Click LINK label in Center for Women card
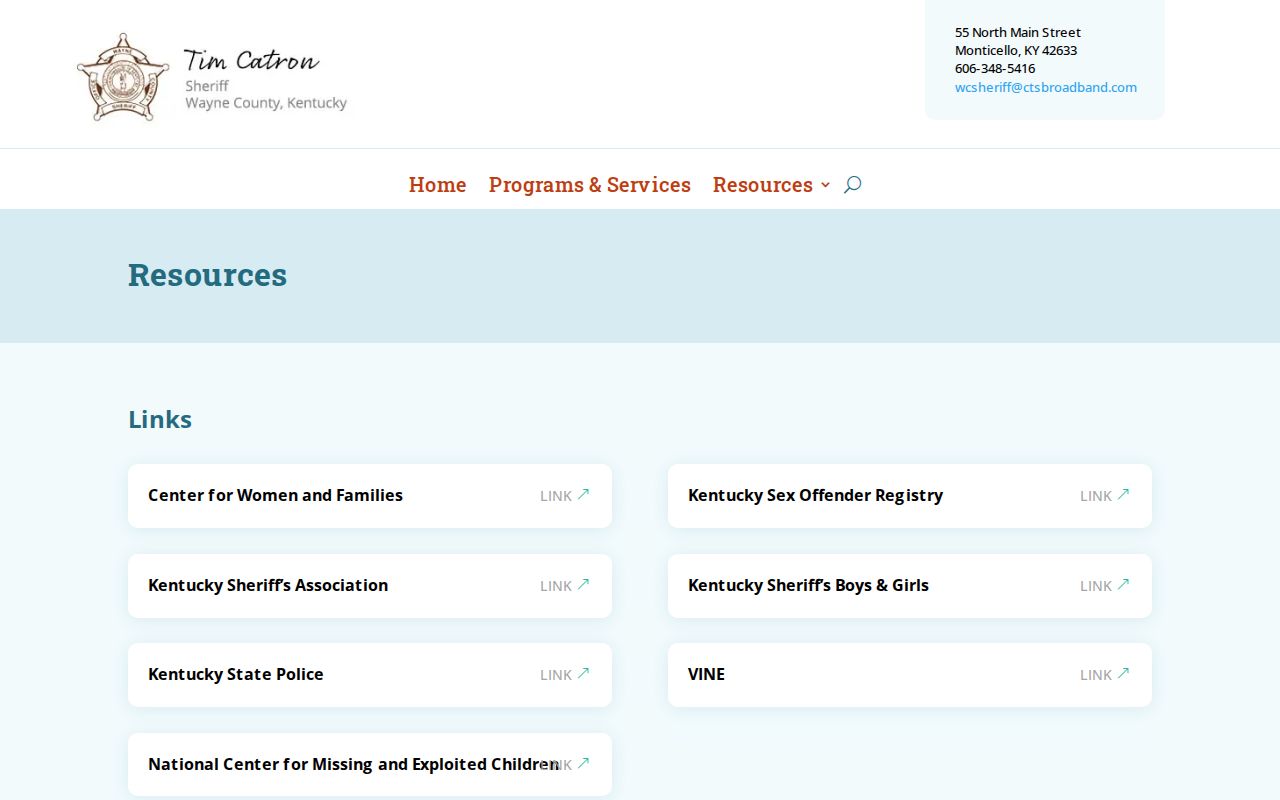 (556, 496)
